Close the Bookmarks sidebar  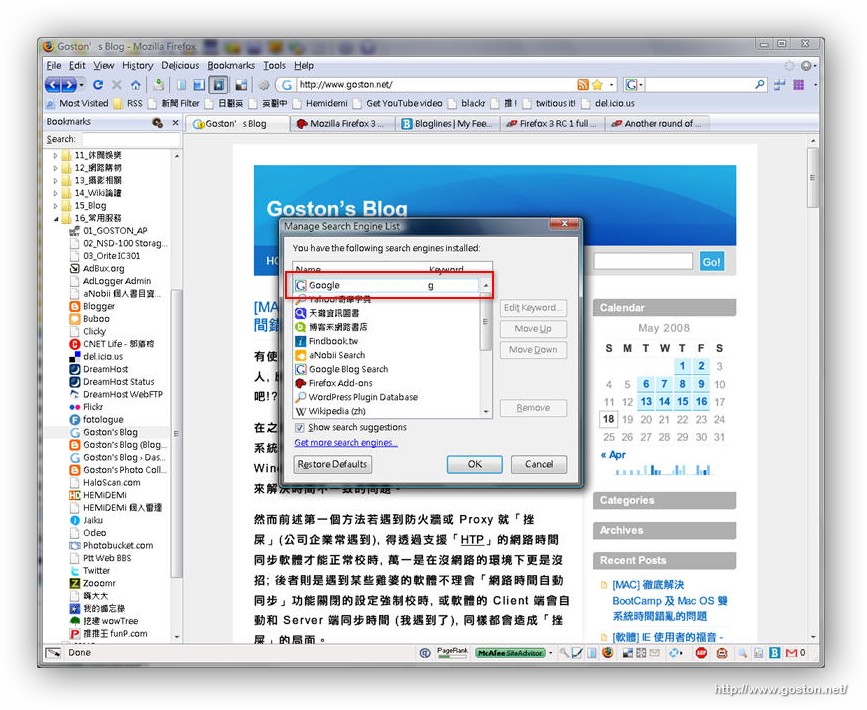[175, 122]
